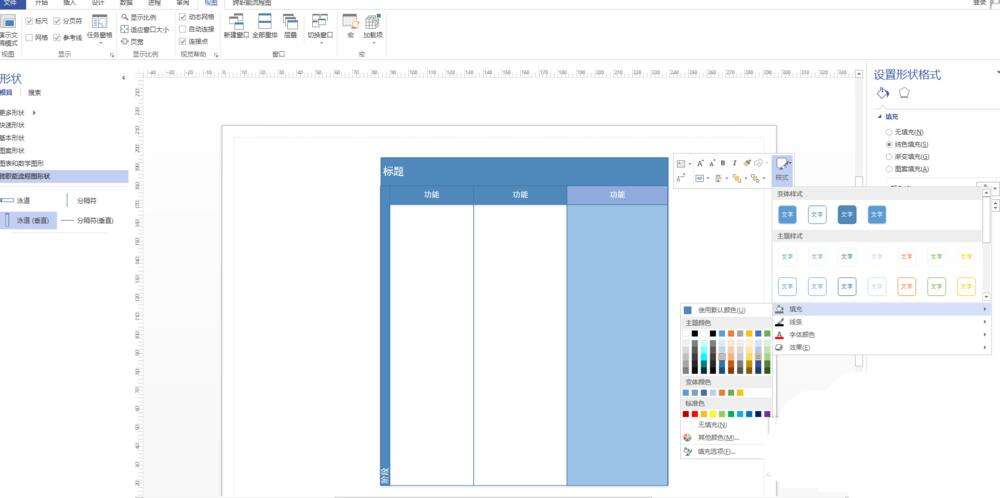Select Quick Shapes (快速形状) stencil
The image size is (1000, 498).
pos(13,125)
